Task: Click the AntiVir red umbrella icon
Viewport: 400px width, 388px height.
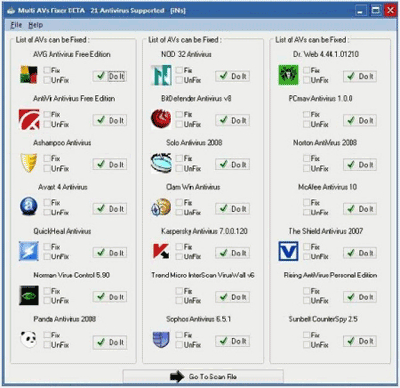Action: tap(29, 119)
